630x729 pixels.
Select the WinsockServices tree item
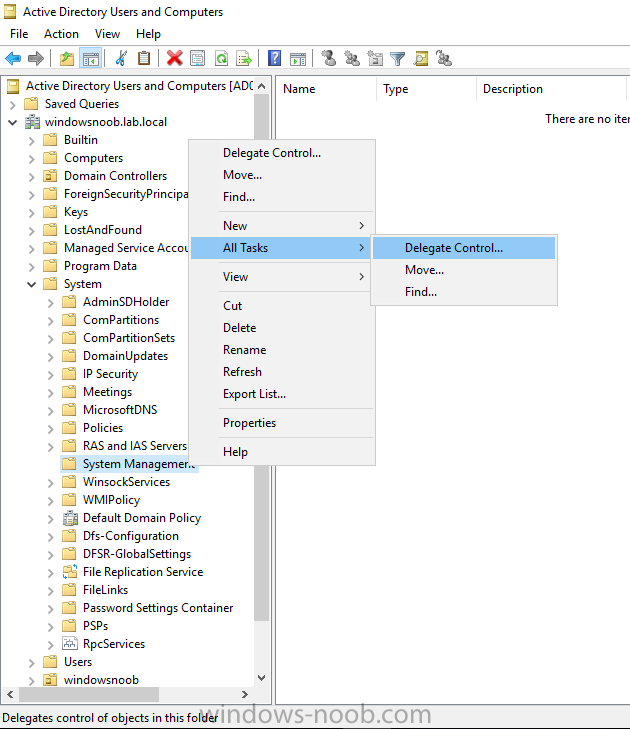126,482
